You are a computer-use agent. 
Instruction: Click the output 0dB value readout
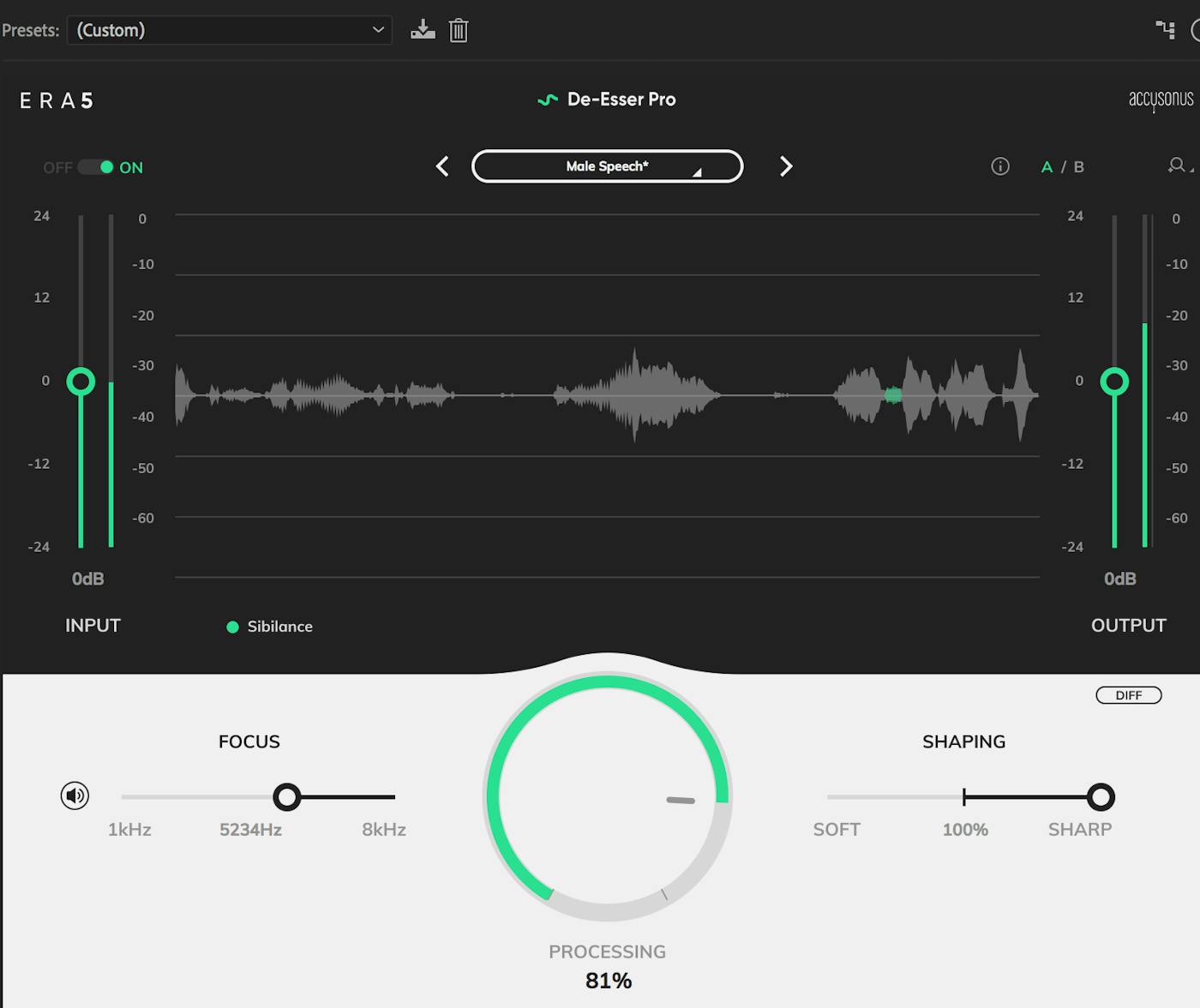(1119, 579)
